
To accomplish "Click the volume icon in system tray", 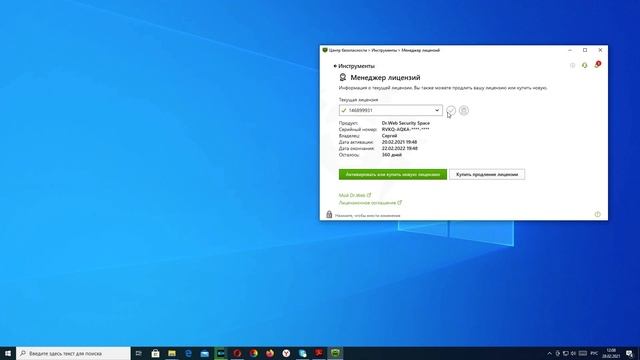I will tap(573, 353).
